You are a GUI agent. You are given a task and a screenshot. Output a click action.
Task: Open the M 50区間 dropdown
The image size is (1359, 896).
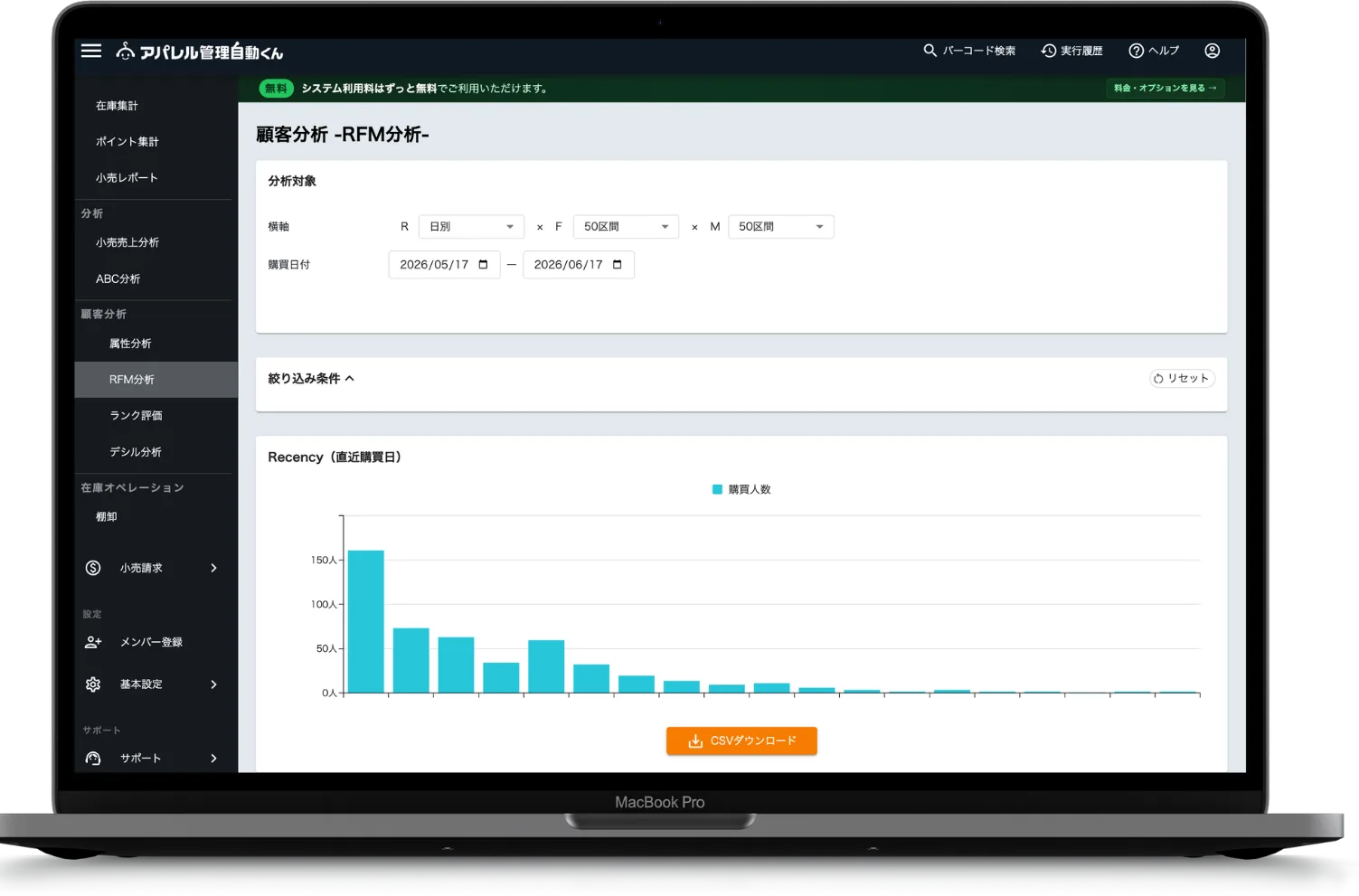click(x=780, y=226)
